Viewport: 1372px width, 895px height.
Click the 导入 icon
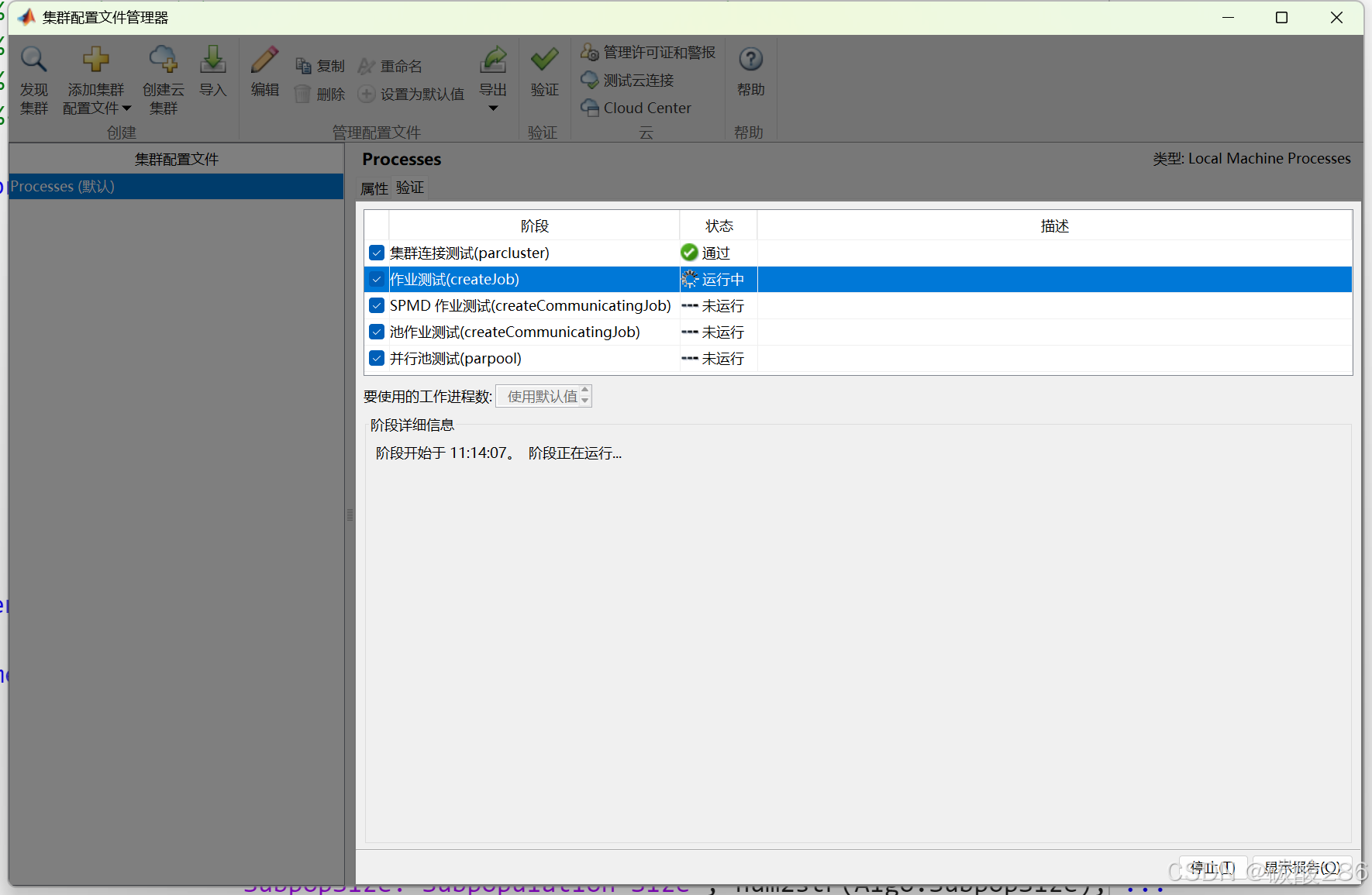click(x=212, y=70)
